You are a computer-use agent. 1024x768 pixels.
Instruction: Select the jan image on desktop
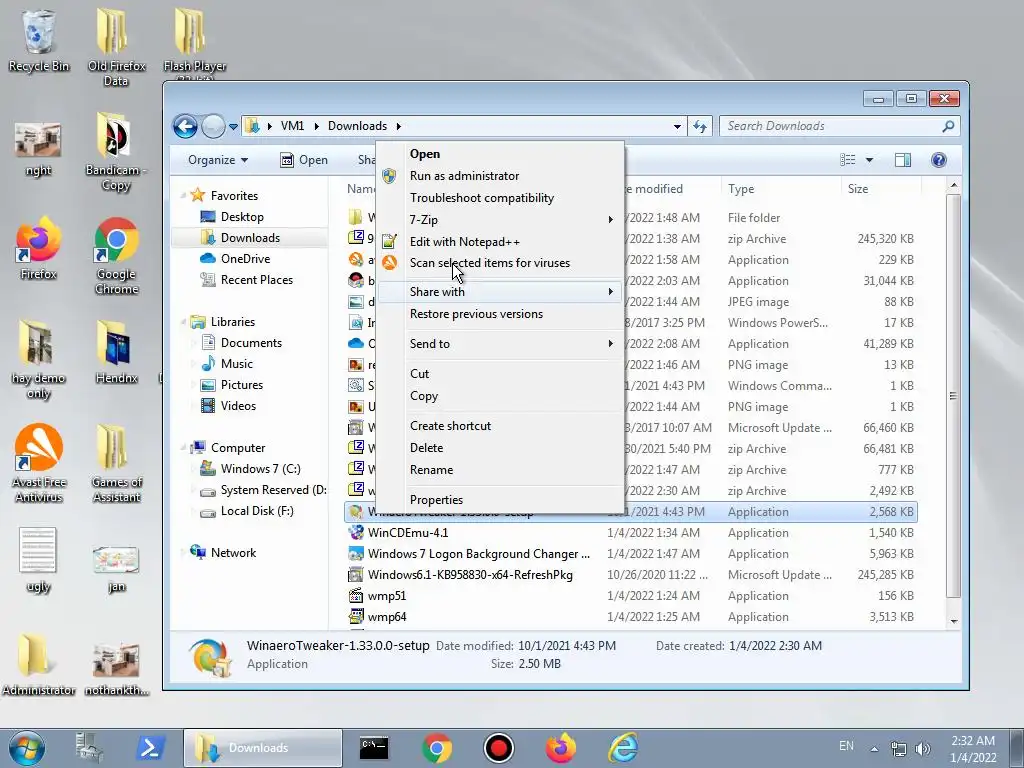click(x=116, y=568)
